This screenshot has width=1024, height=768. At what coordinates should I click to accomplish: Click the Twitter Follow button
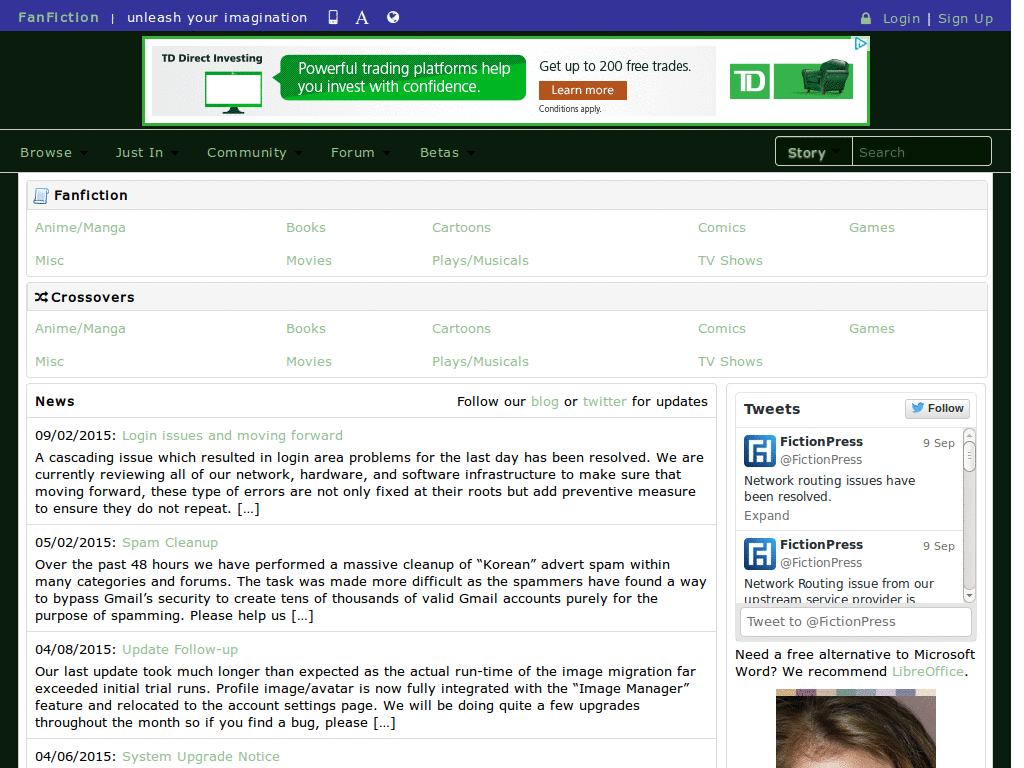pos(938,408)
